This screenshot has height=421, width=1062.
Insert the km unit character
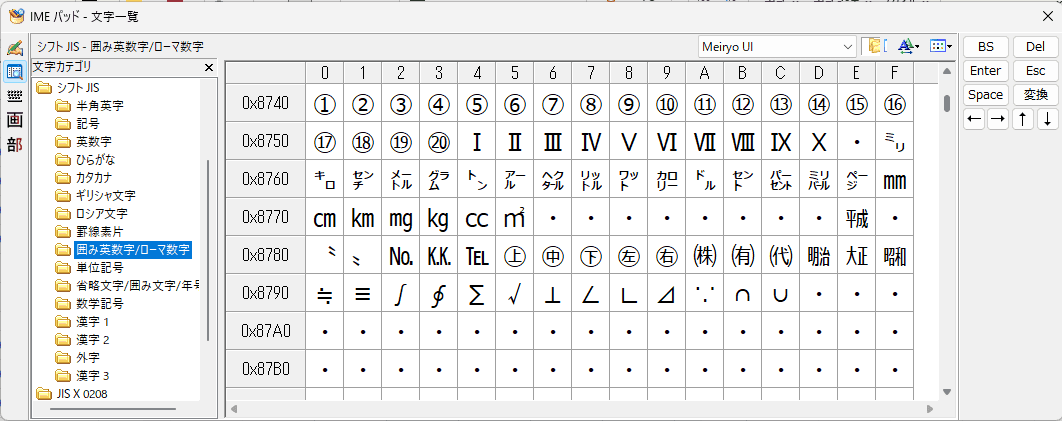(x=363, y=217)
